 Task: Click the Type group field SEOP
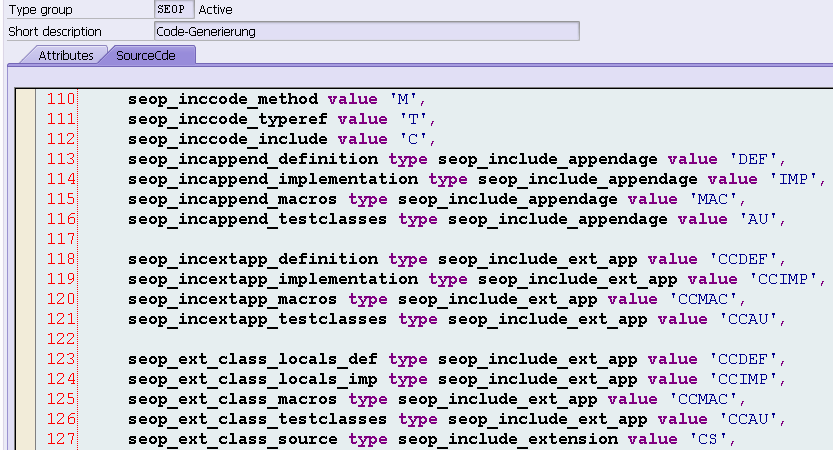tap(174, 10)
